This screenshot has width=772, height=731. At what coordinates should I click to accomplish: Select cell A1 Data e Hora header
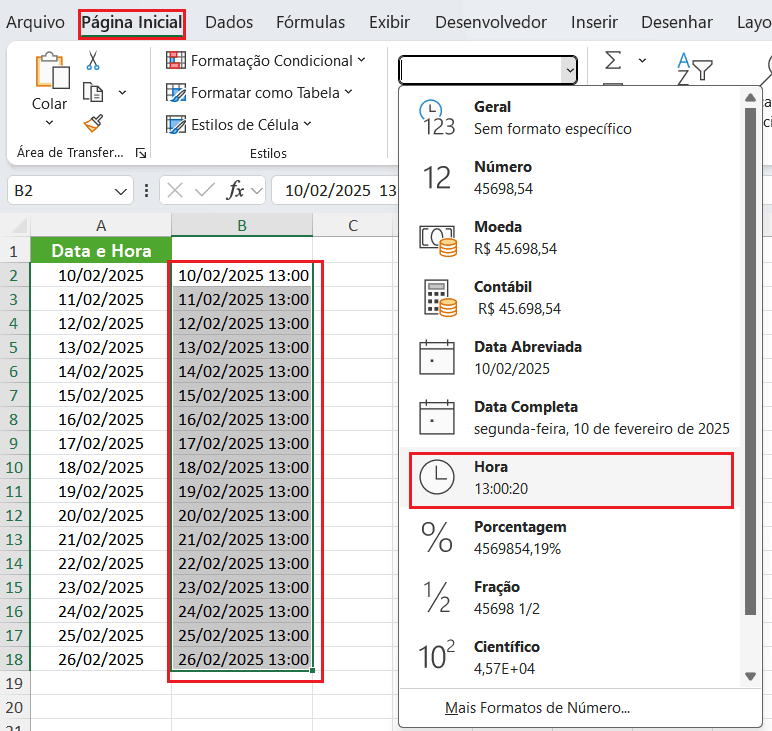coord(101,251)
